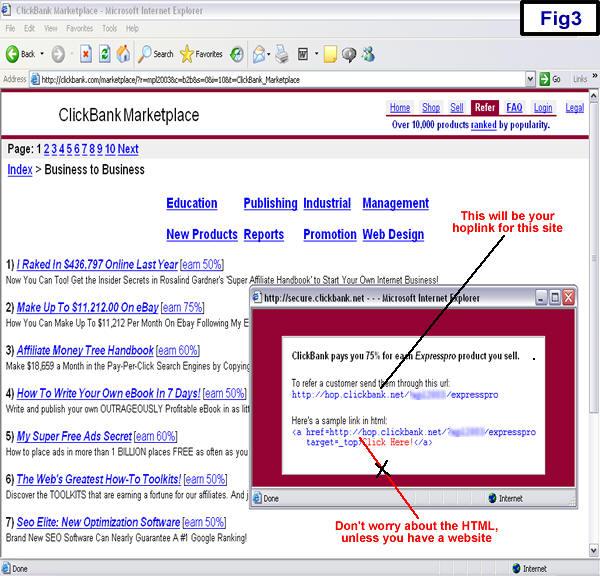Click the Index breadcrumb link
The height and width of the screenshot is (576, 600).
(x=20, y=170)
